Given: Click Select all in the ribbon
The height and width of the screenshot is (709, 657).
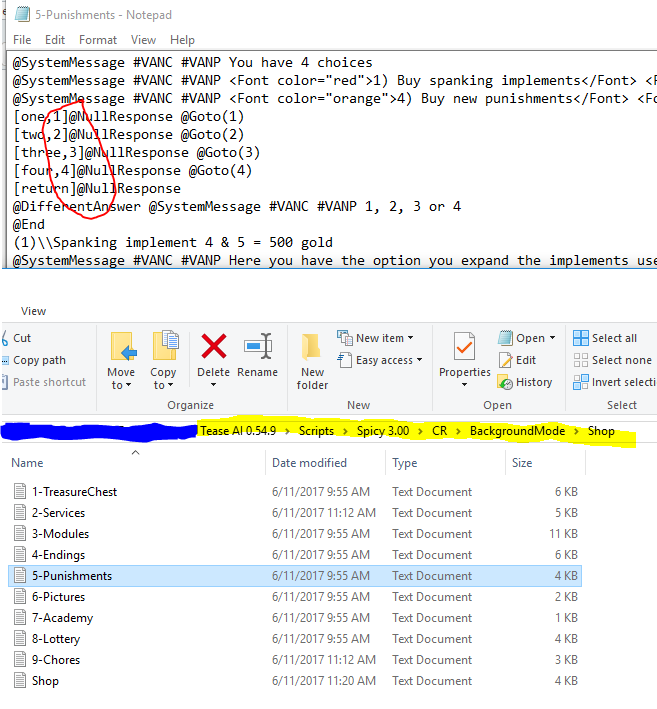Looking at the screenshot, I should click(605, 338).
